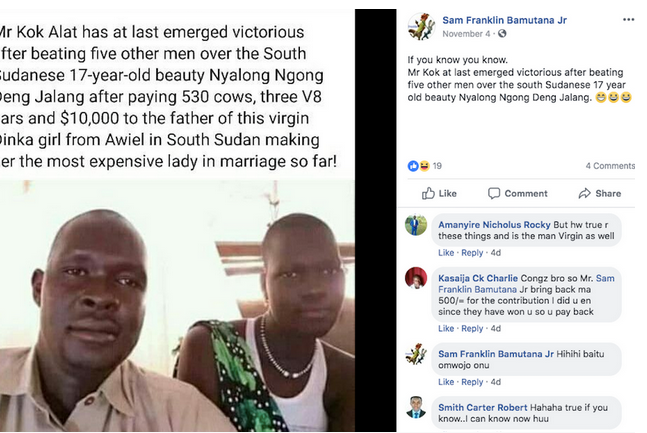
Task: Open the reactions count 19
Action: (437, 166)
